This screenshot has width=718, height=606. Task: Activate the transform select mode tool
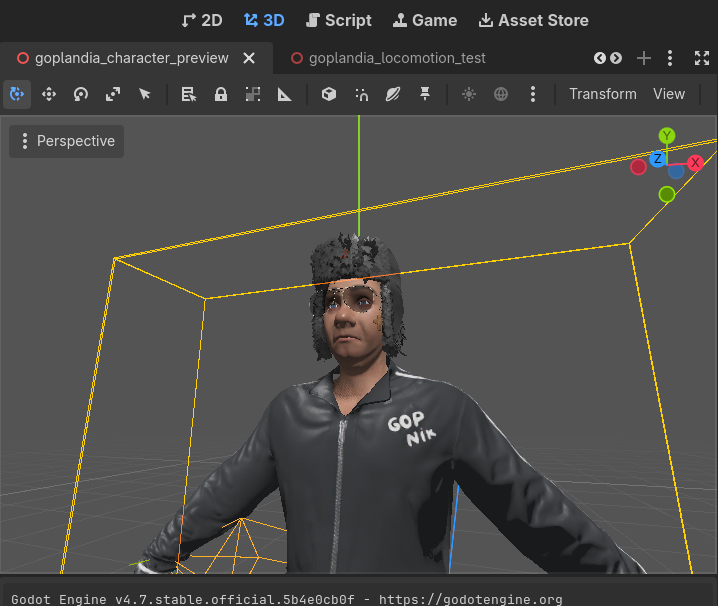point(17,94)
